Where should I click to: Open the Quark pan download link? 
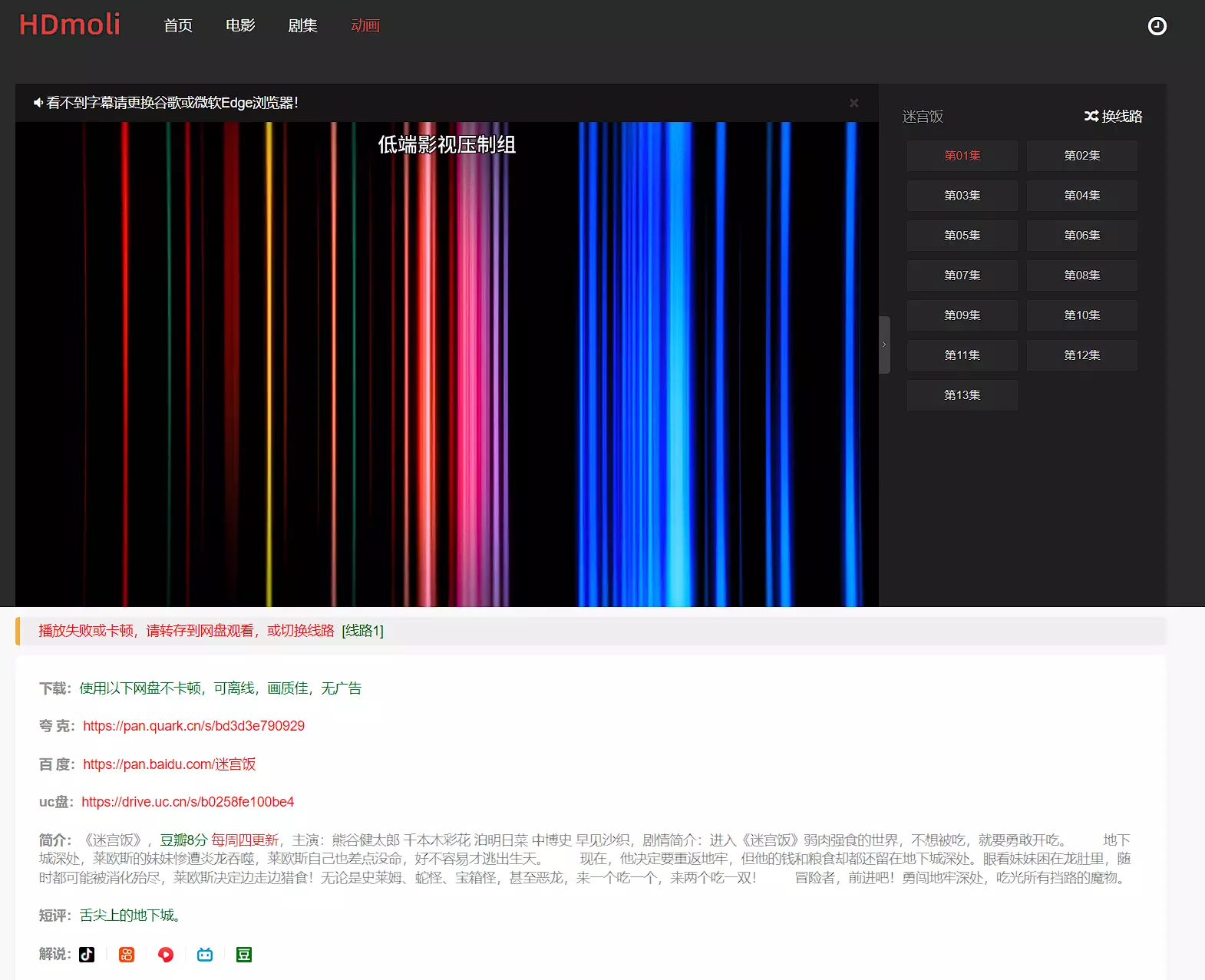[x=193, y=726]
